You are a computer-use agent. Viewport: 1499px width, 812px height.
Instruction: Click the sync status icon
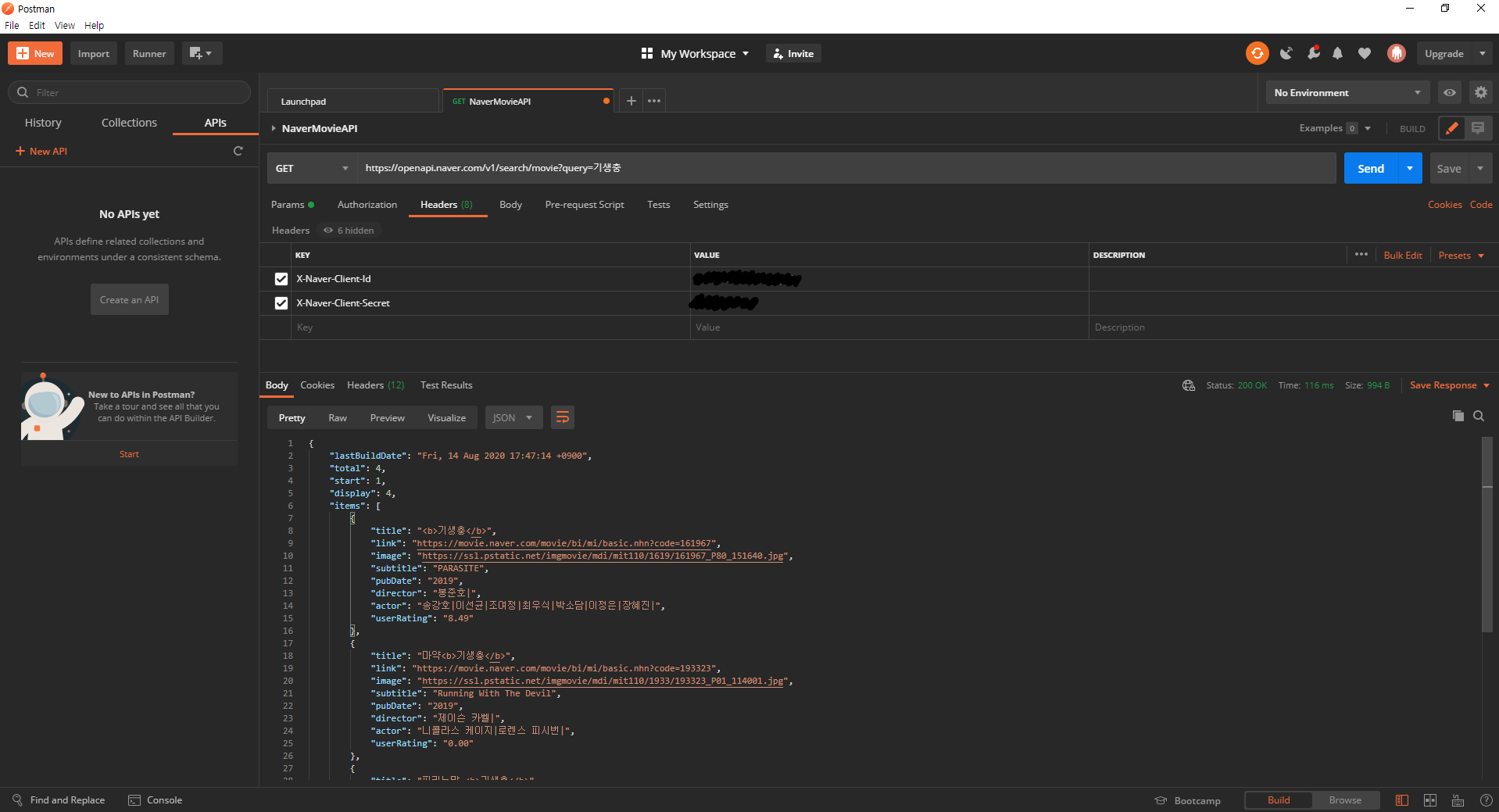point(1257,53)
